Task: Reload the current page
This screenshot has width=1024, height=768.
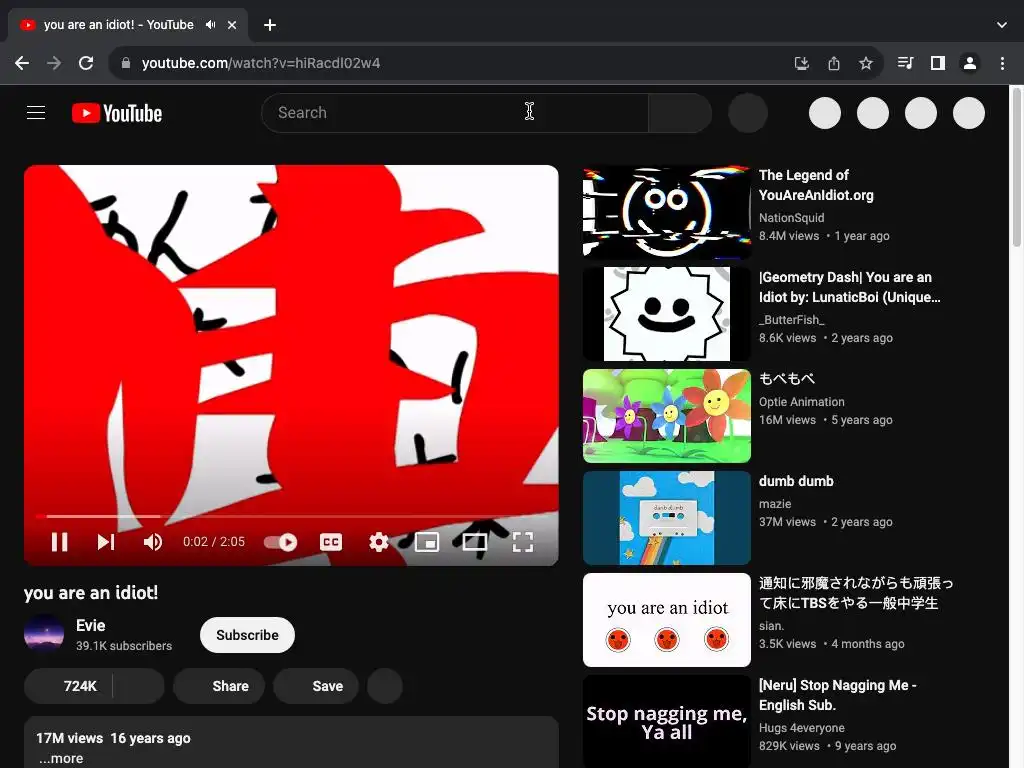Action: [x=86, y=63]
